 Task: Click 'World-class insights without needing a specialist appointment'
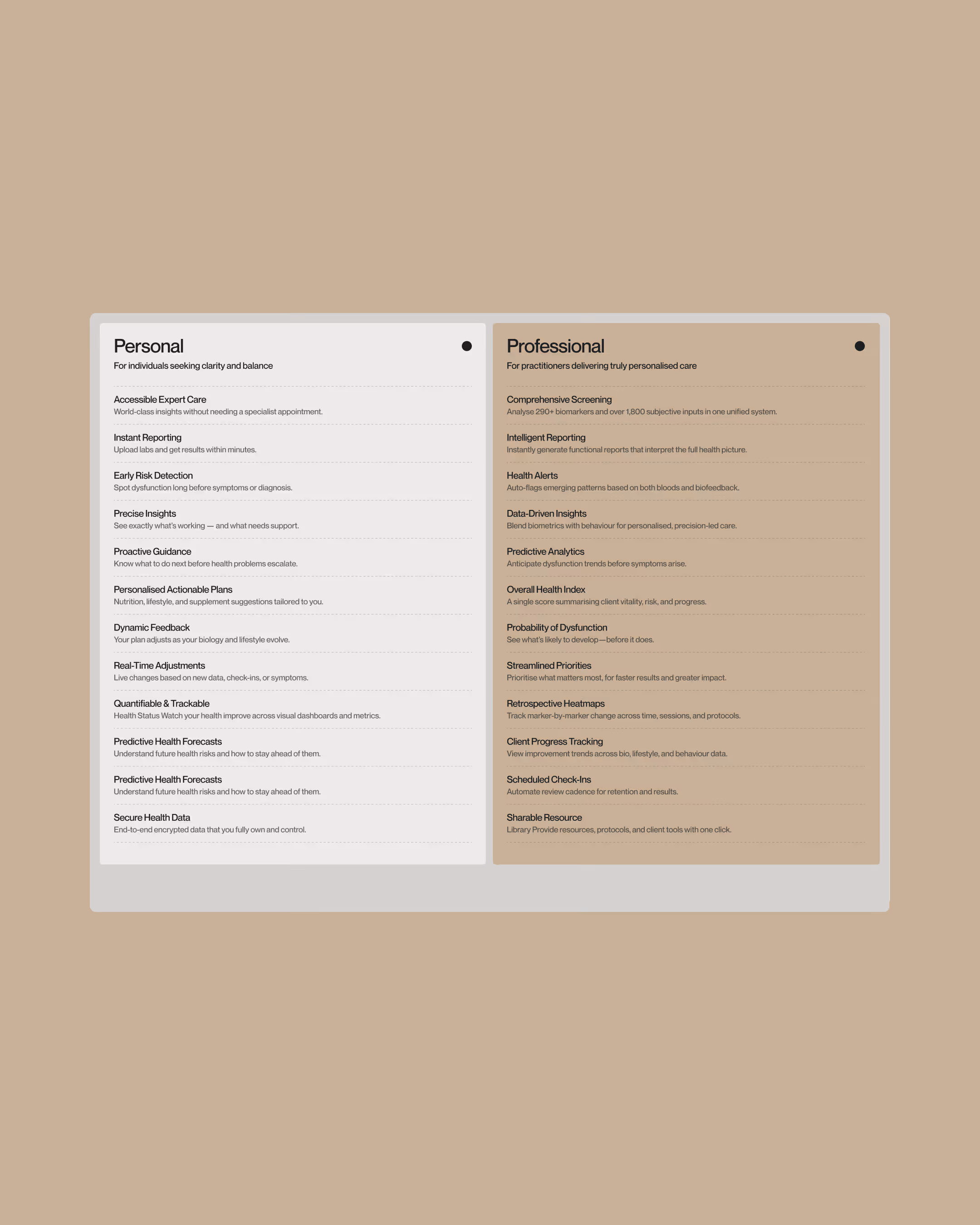click(x=218, y=412)
